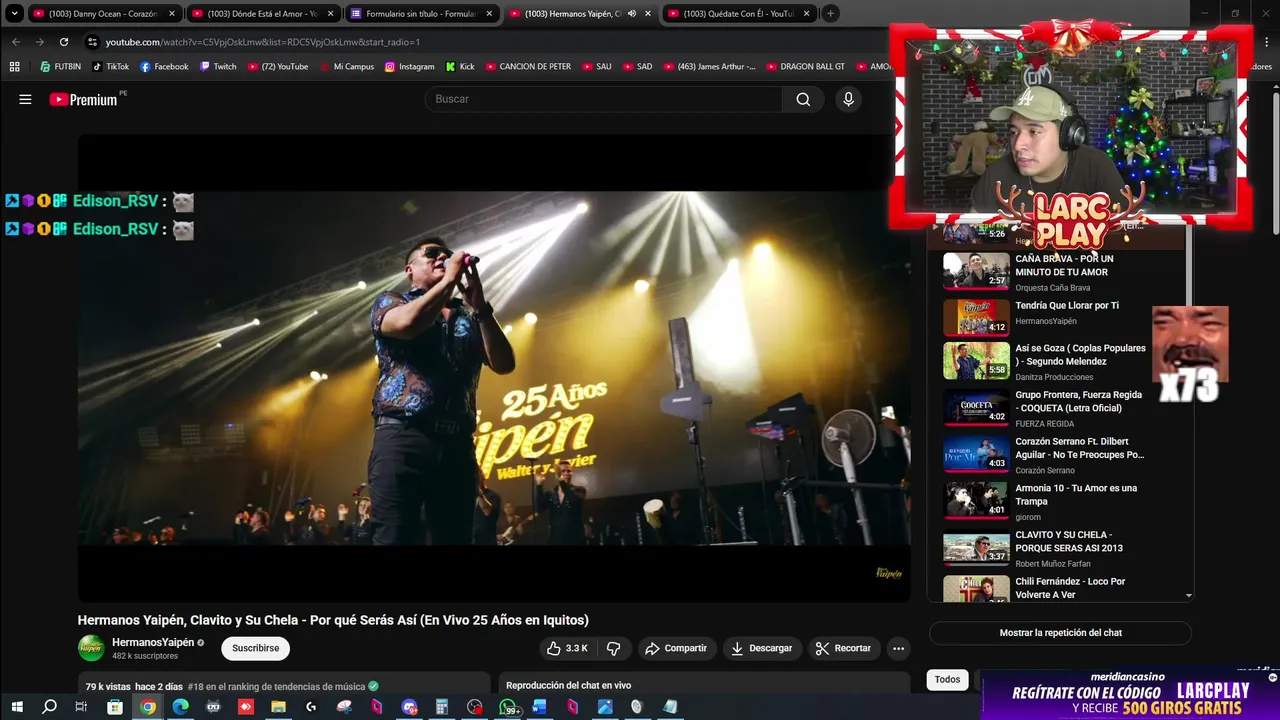Open the HermanosYaipén channel avatar
1280x720 pixels.
[x=91, y=648]
